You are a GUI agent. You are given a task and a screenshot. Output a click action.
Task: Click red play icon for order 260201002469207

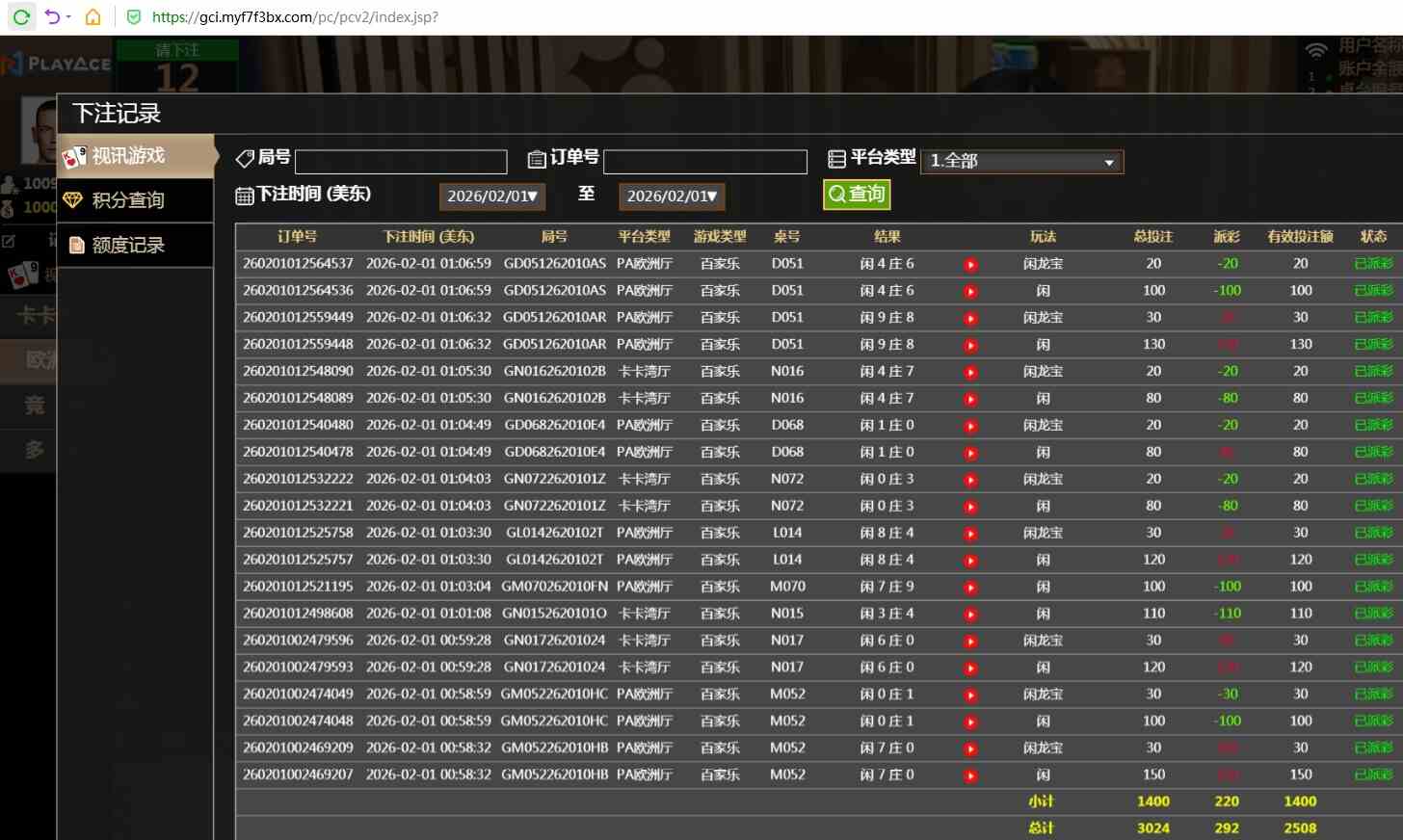coord(970,776)
